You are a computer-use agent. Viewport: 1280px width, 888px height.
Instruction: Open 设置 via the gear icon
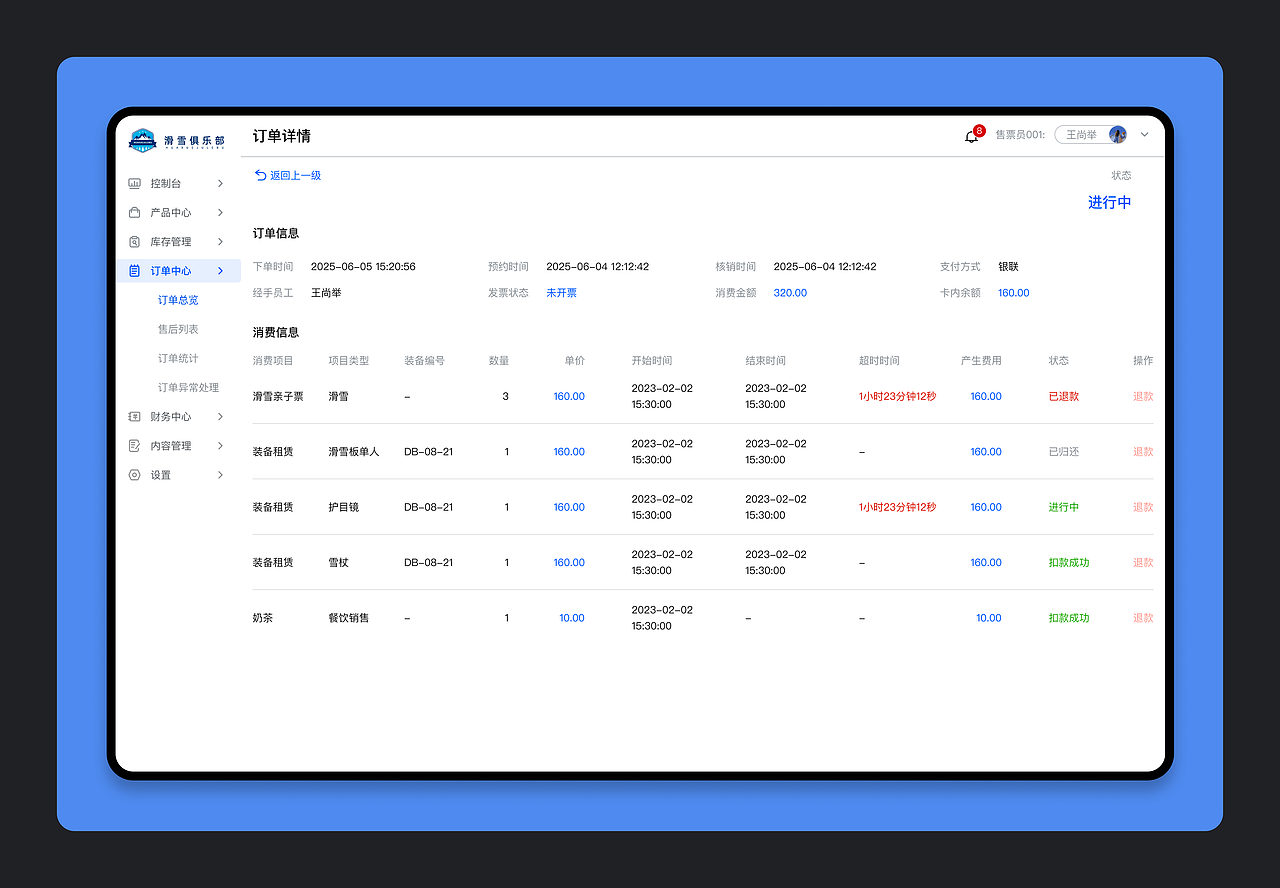[134, 474]
